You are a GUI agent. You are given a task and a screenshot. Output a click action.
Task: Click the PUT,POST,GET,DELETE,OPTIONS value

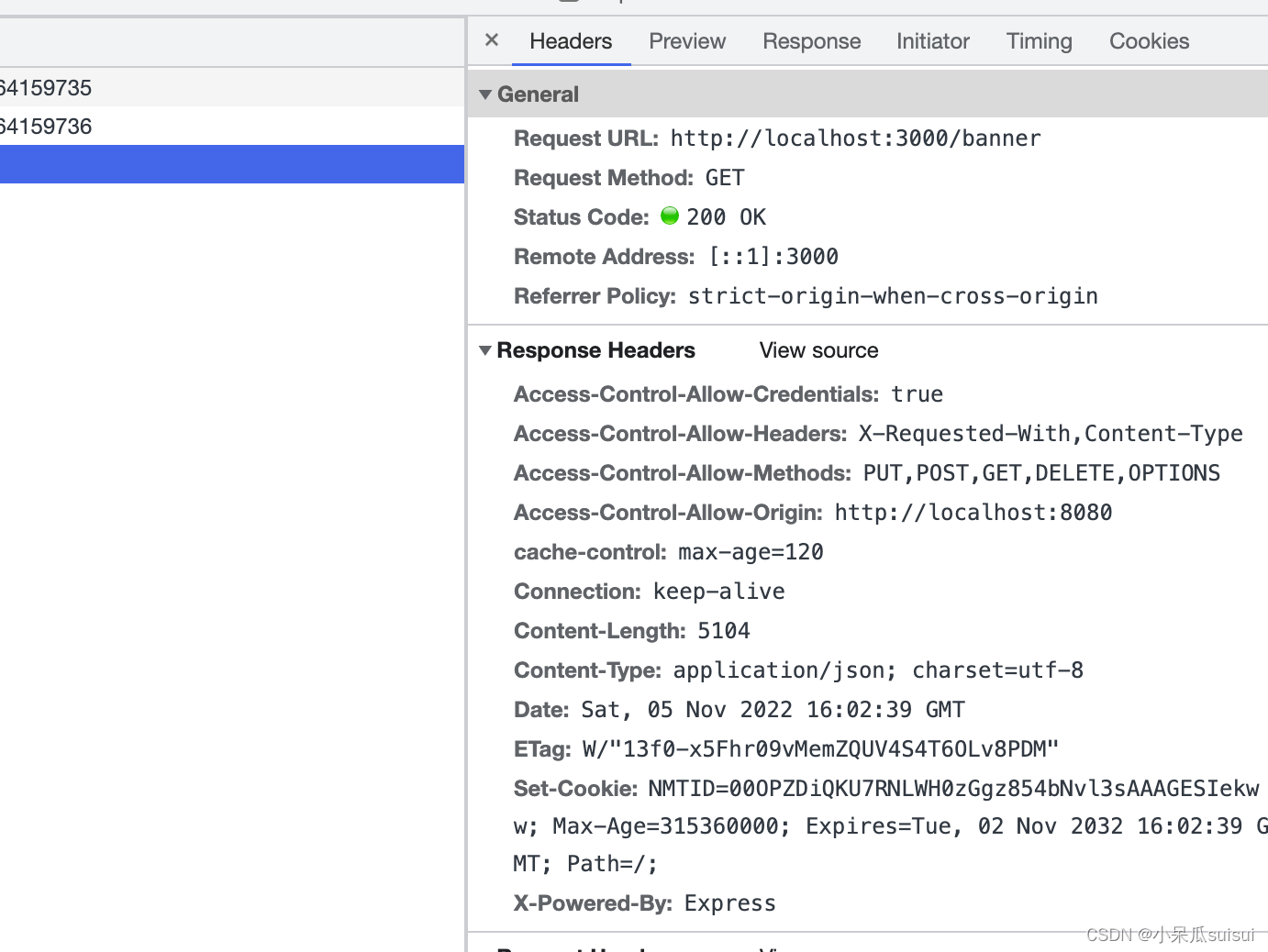(x=1041, y=473)
